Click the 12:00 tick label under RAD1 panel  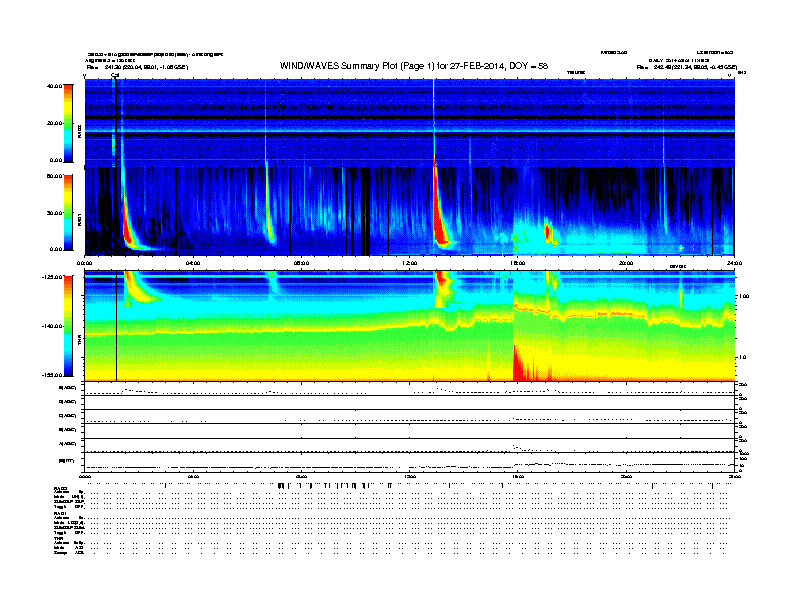pyautogui.click(x=410, y=263)
